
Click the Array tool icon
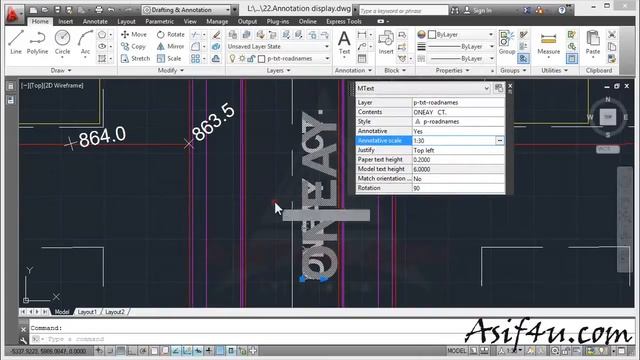click(x=196, y=59)
